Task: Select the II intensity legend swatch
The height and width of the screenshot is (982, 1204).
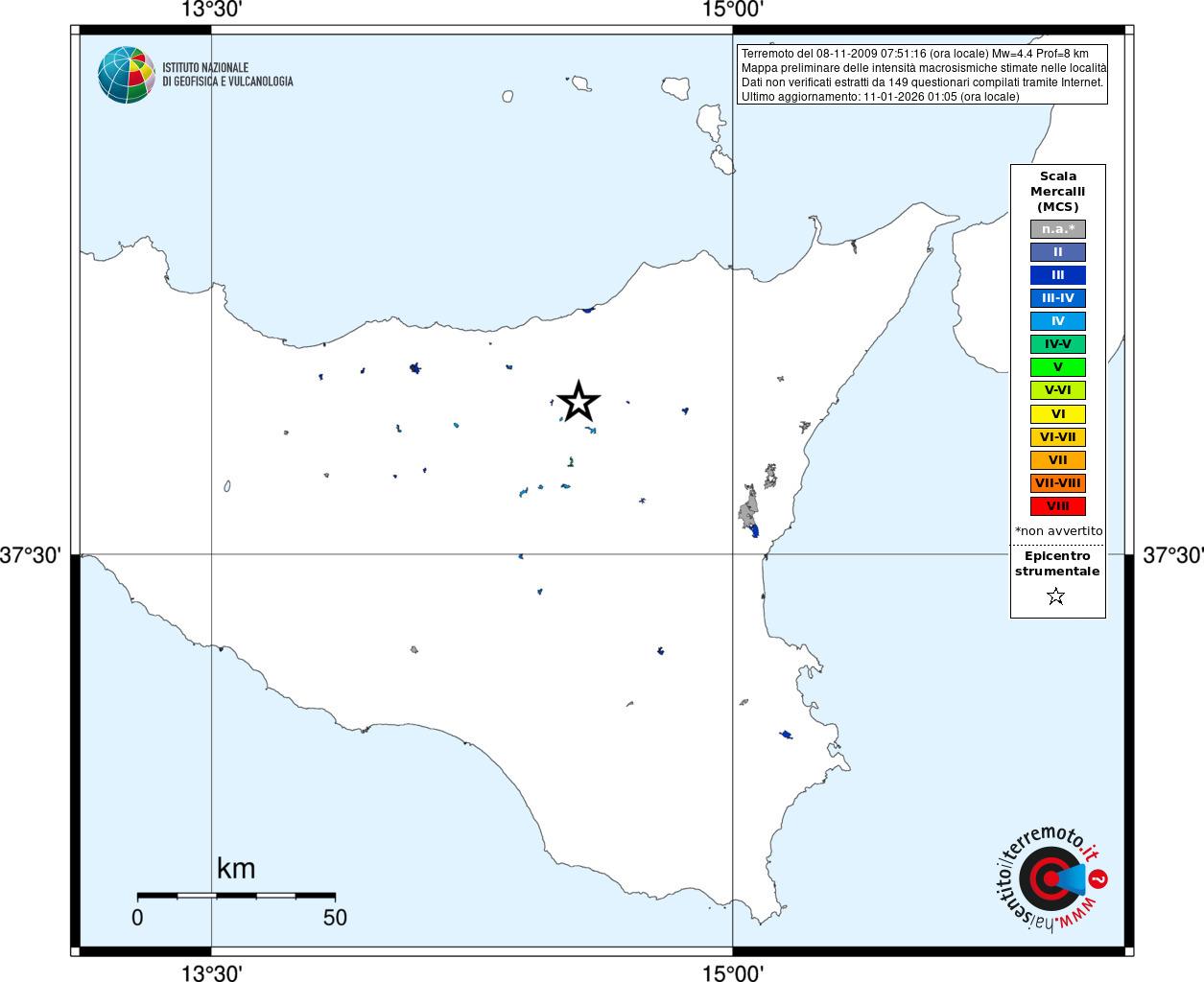Action: tap(1058, 252)
